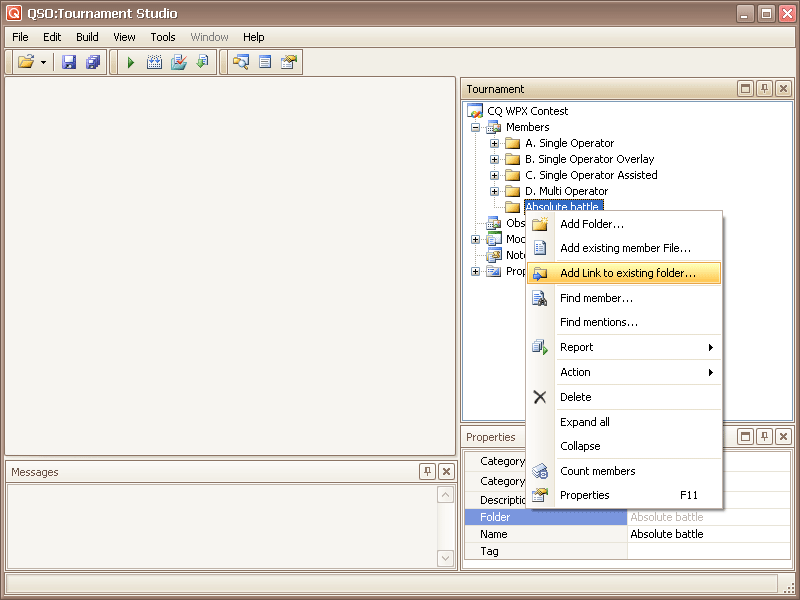Open the Build menu
Screen dimensions: 800x600
point(87,37)
